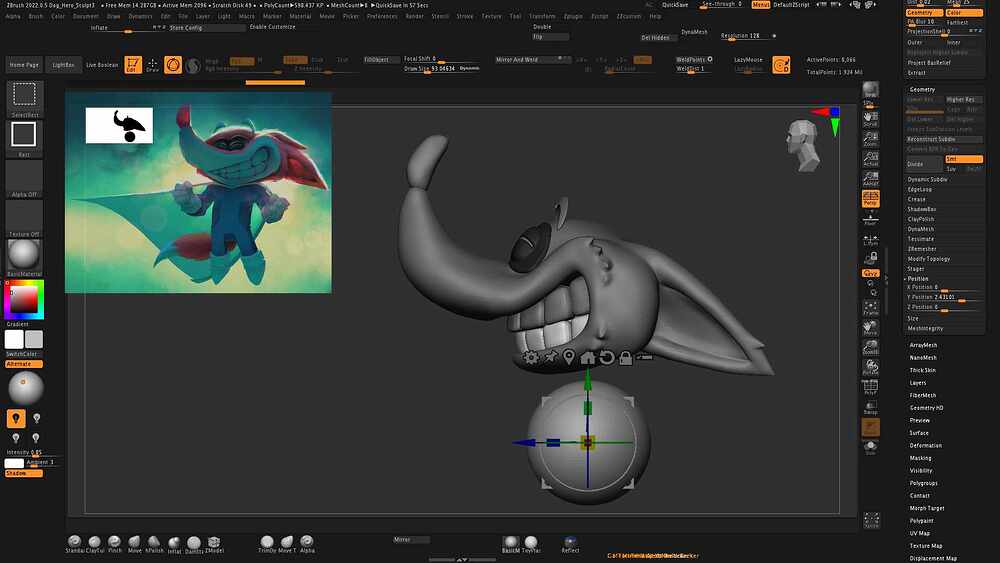Viewport: 1000px width, 563px height.
Task: Adjust the Draw Size slider
Action: pyautogui.click(x=441, y=69)
